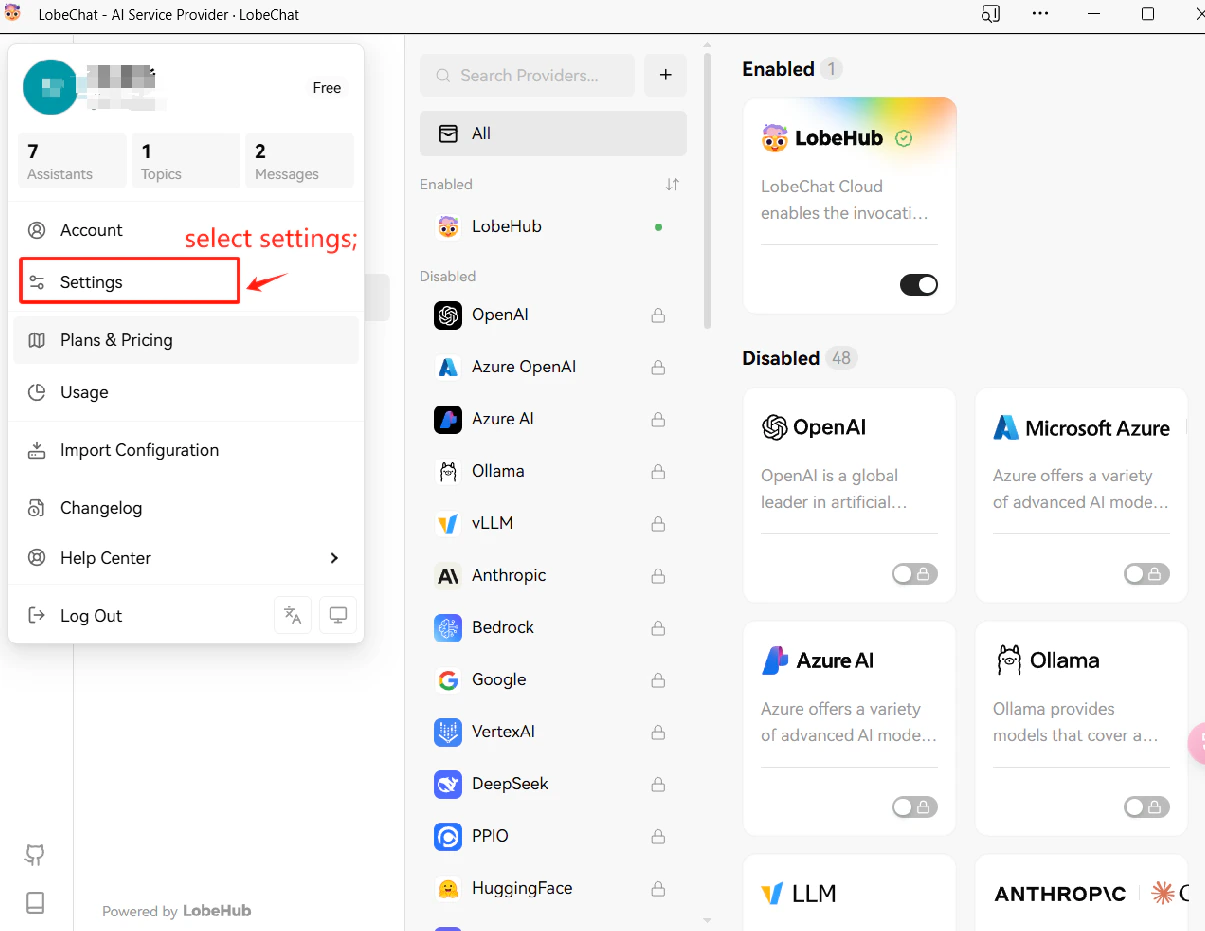Viewport: 1205px width, 931px height.
Task: Click the Search Providers input field
Action: (527, 75)
